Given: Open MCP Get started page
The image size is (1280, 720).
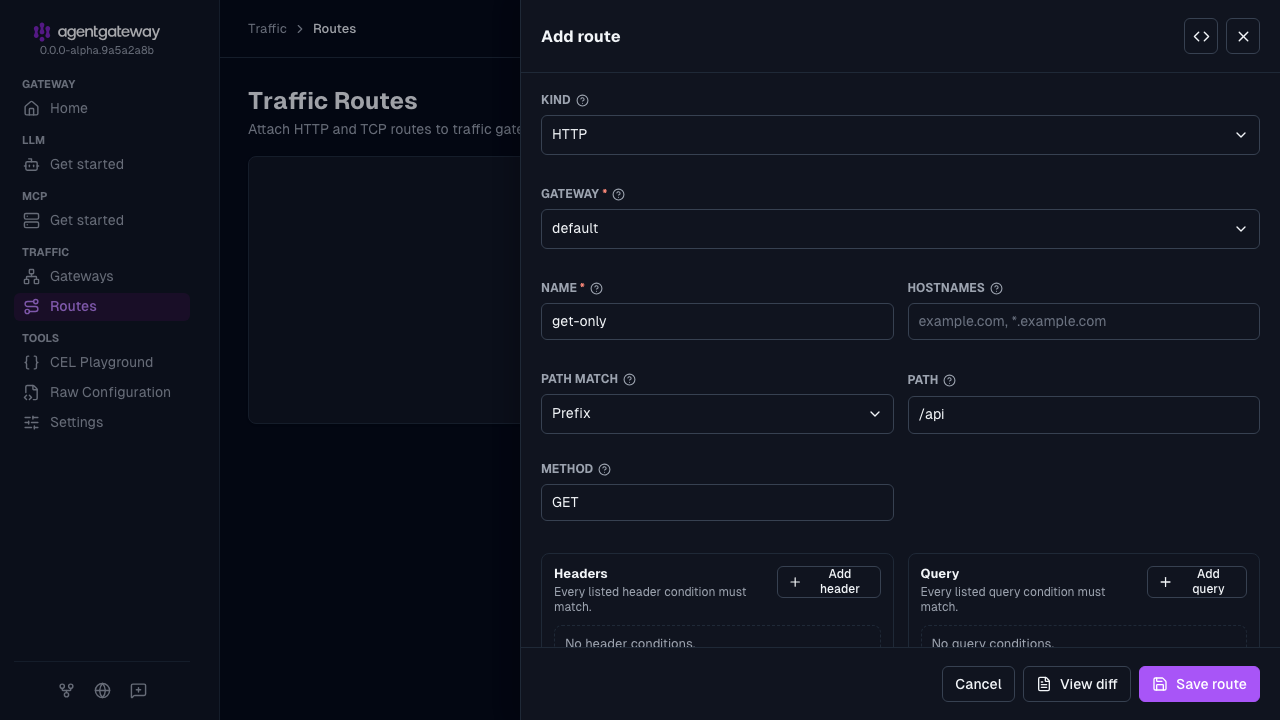Looking at the screenshot, I should [102, 220].
